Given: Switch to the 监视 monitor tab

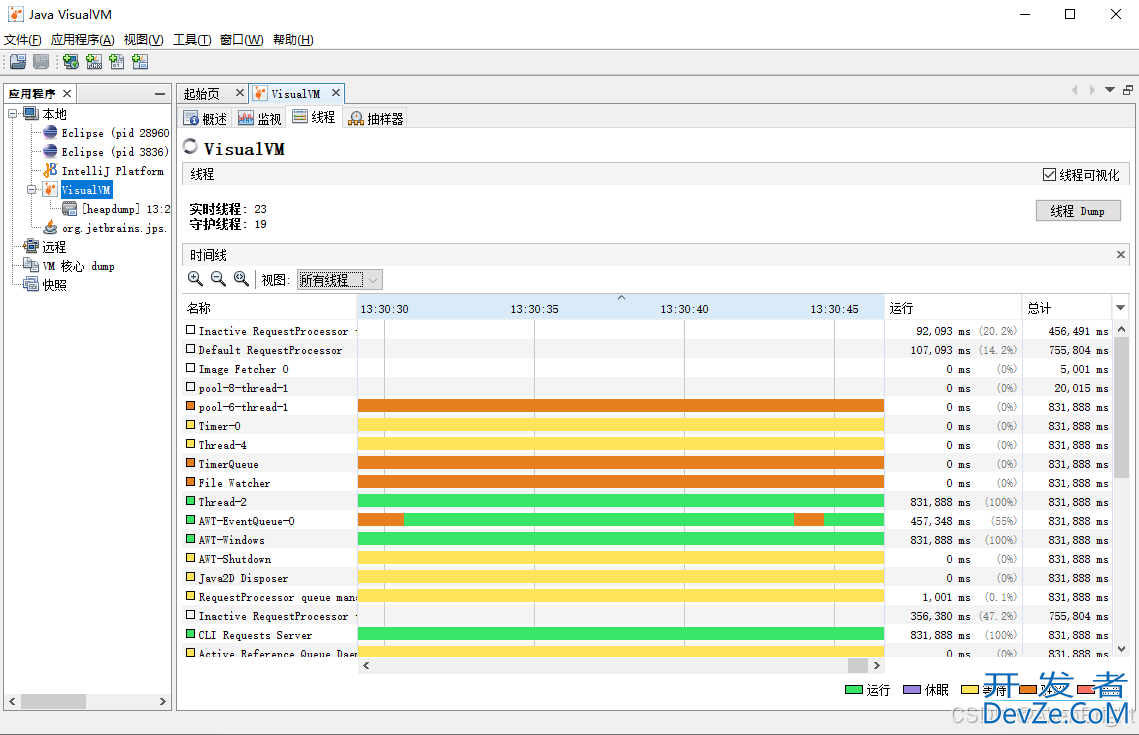Looking at the screenshot, I should click(x=259, y=118).
